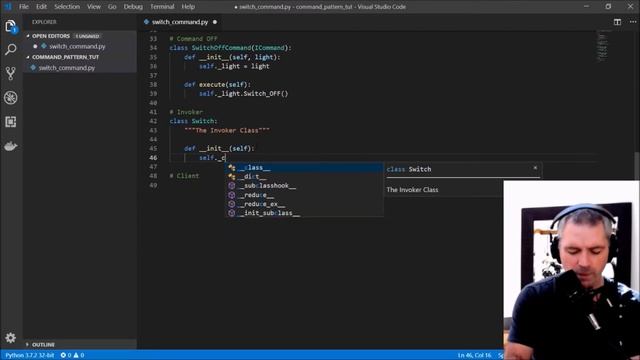Collapse the COMMAND_PATTERN_TUT folder section
Screen dimensions: 640x360
(x=28, y=57)
